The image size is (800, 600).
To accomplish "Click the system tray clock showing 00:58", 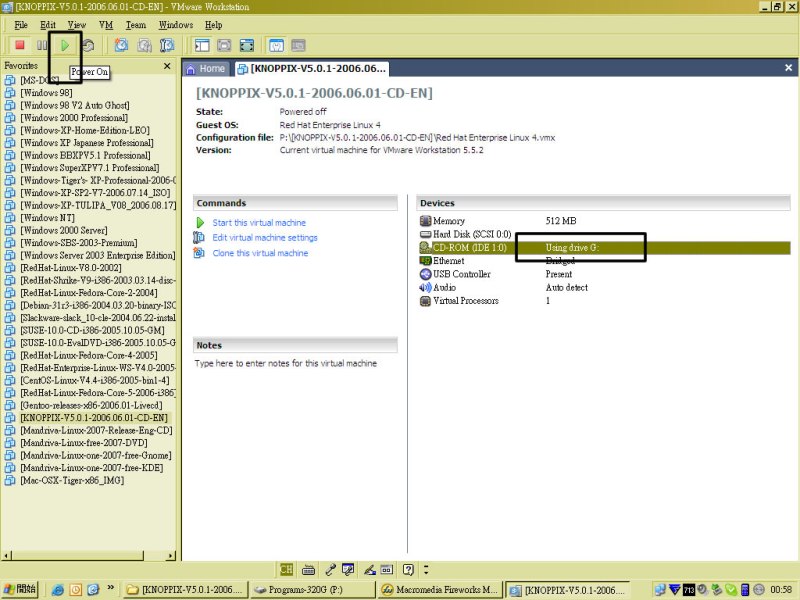I will click(780, 590).
